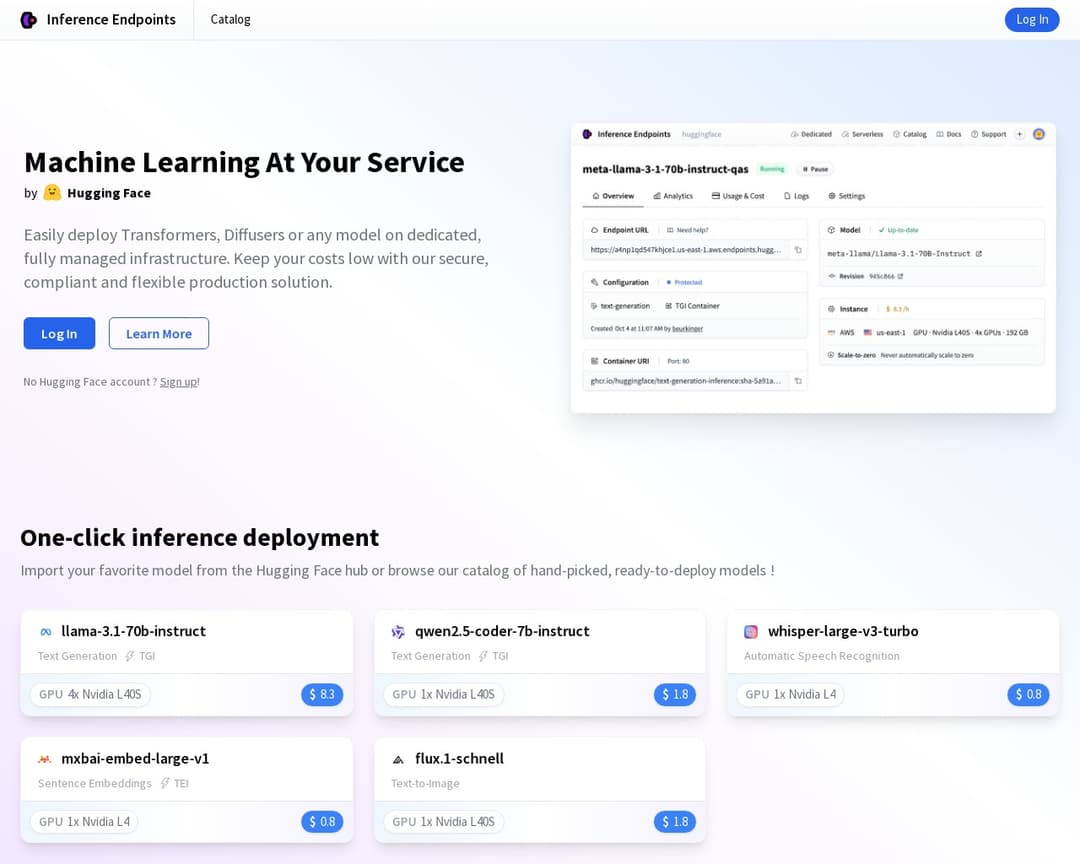
Task: Click the $ 1.8 price on the qwen card
Action: click(675, 695)
